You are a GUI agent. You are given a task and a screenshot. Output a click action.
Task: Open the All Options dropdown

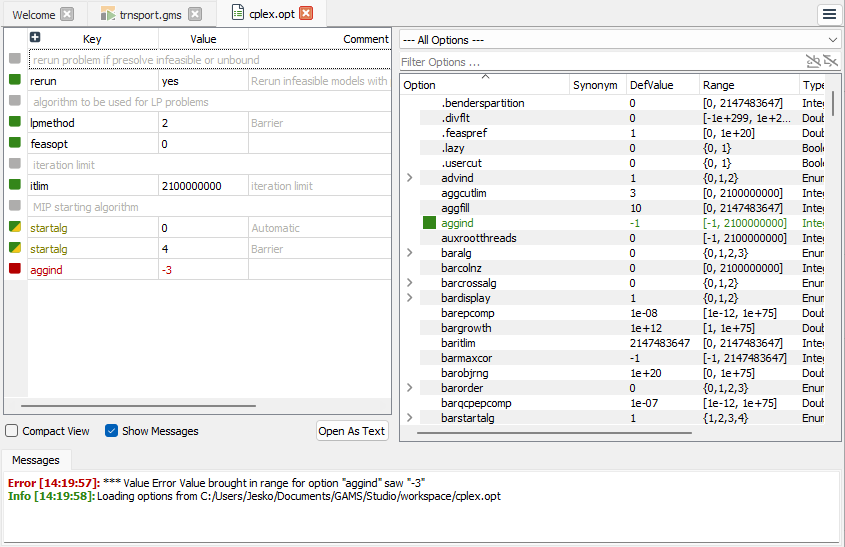pos(619,39)
